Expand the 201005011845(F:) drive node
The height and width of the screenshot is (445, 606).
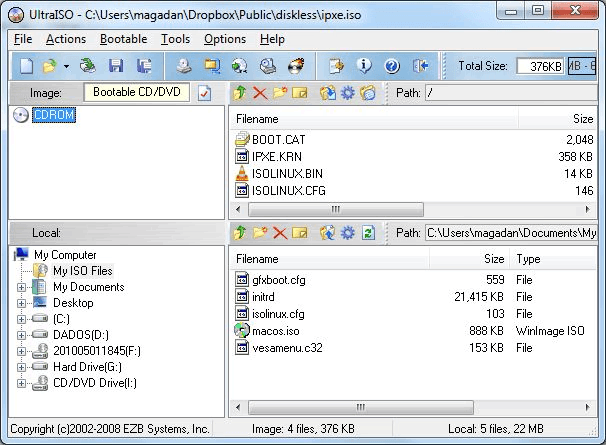(22, 351)
